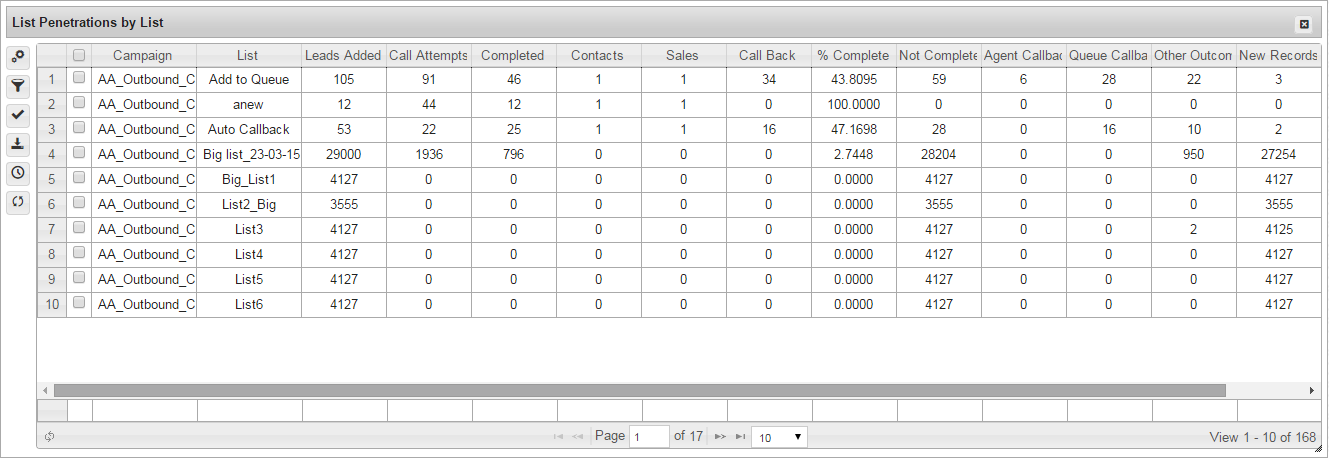Open the rows-per-page dropdown showing 10
The image size is (1329, 458).
point(779,437)
